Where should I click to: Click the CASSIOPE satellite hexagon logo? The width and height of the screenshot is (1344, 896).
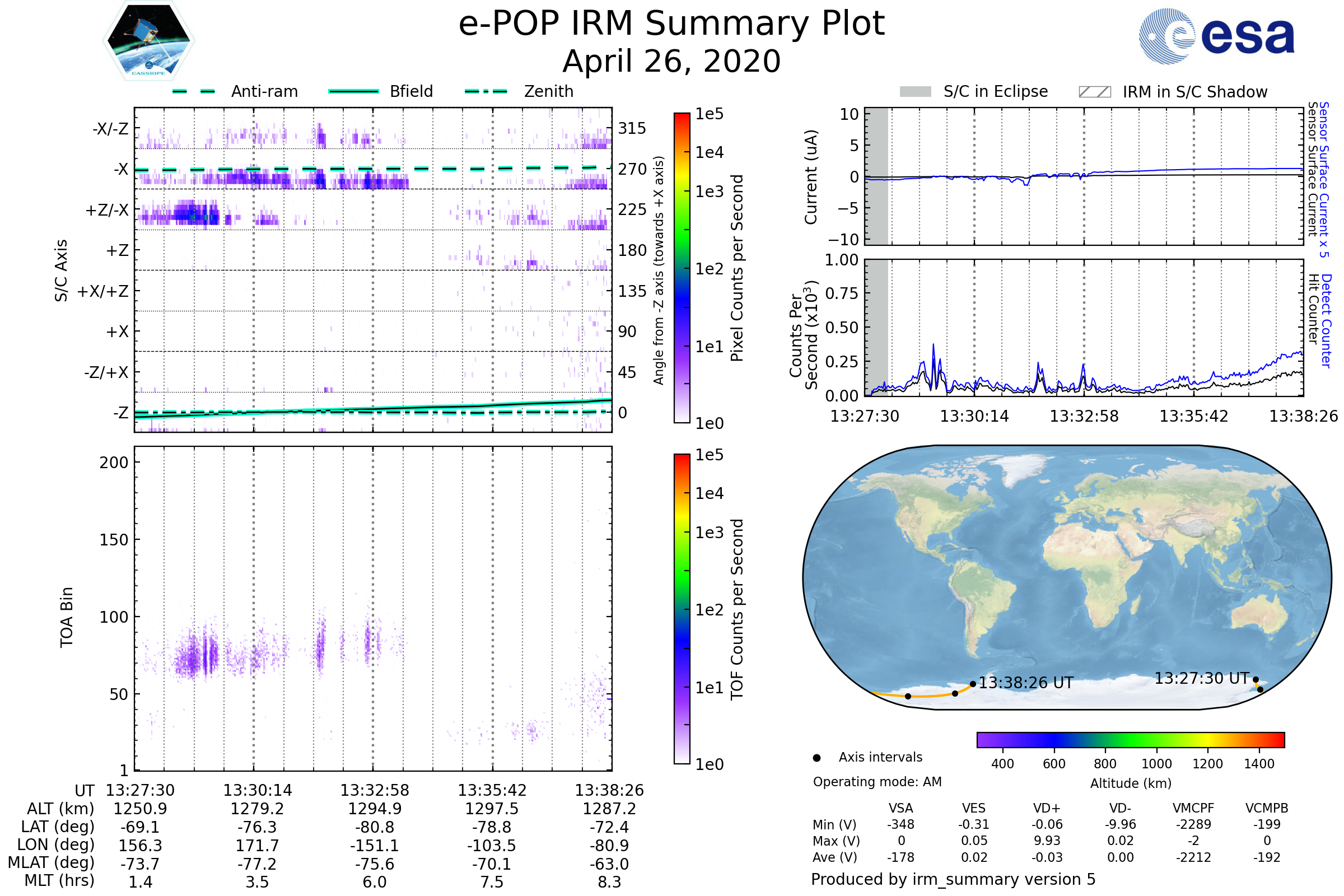(x=148, y=41)
